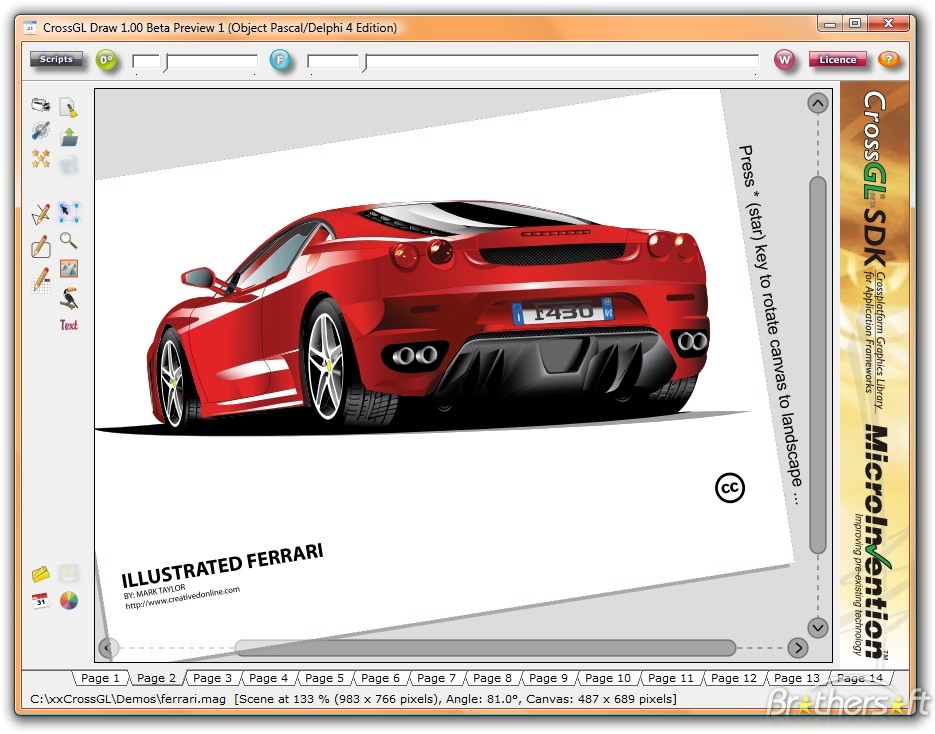Screen dimensions: 935x734
Task: Open the color wheel picker
Action: (x=69, y=601)
